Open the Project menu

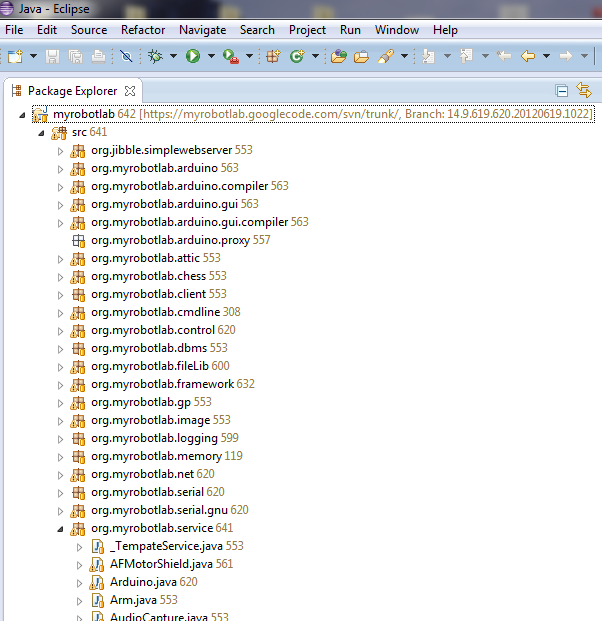(x=307, y=30)
